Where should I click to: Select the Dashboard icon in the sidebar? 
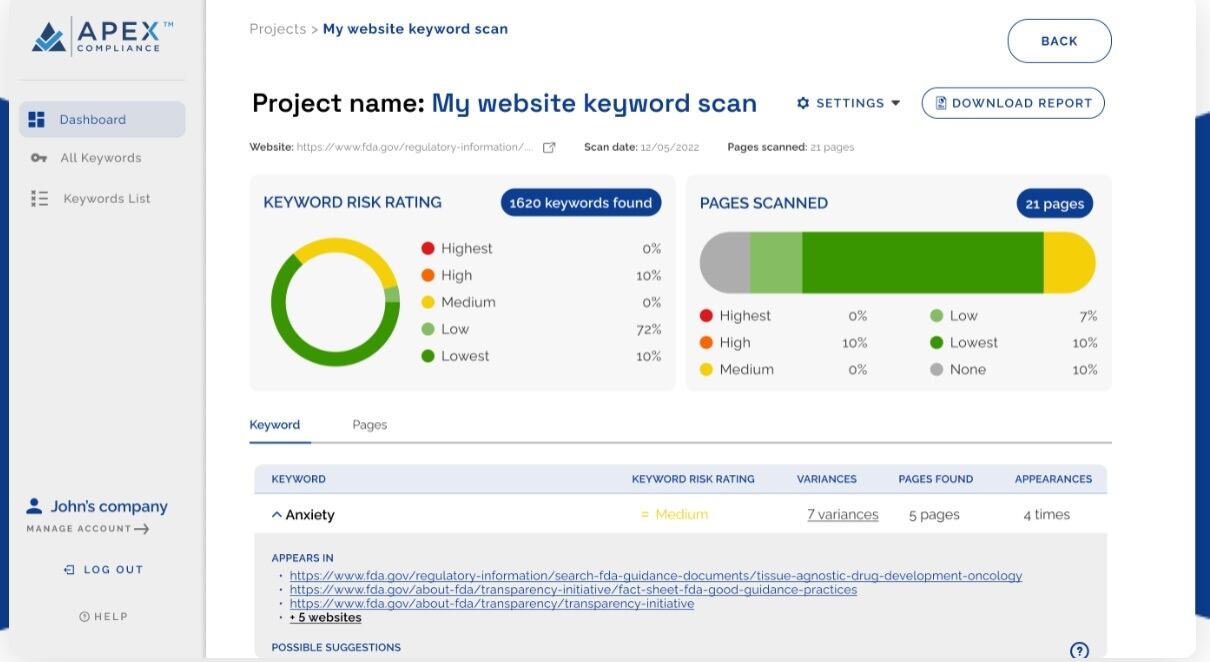point(38,118)
